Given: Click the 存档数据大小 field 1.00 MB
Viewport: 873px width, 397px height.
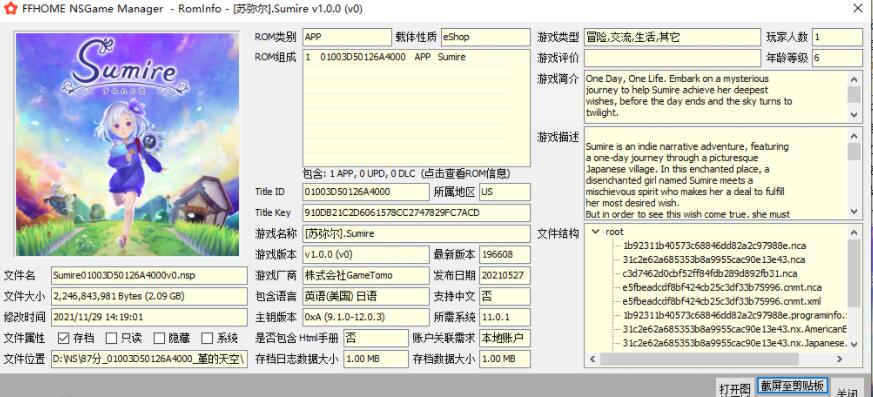Looking at the screenshot, I should [505, 359].
